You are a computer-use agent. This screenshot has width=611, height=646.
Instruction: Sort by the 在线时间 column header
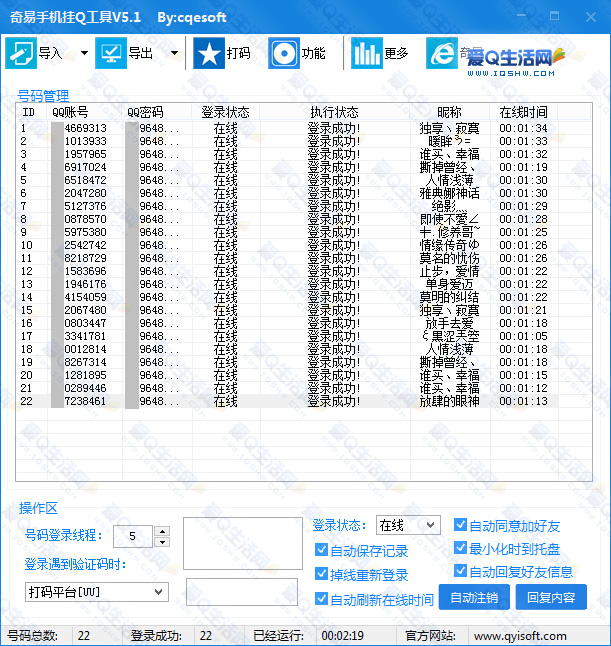pos(523,112)
